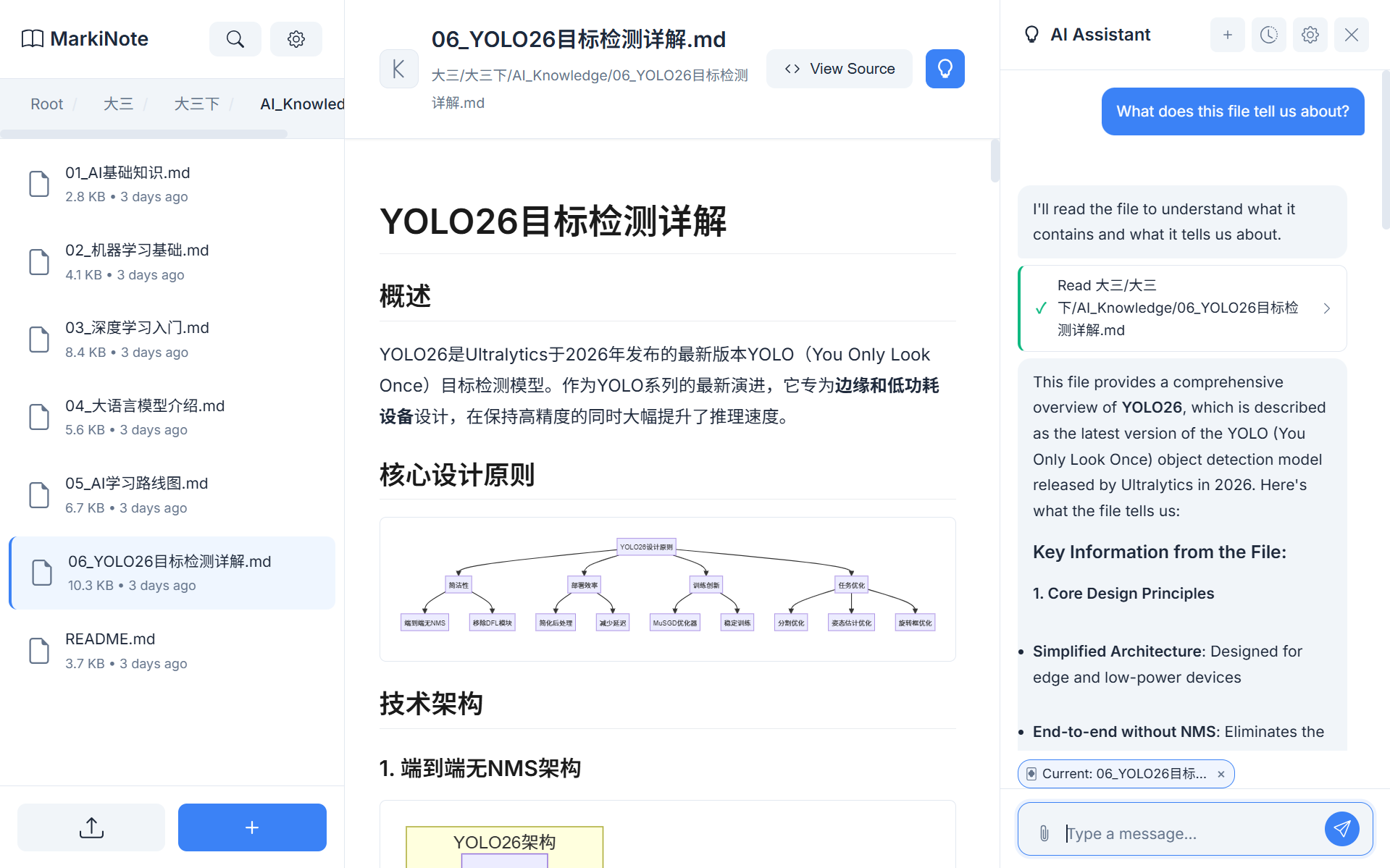Viewport: 1390px width, 868px height.
Task: Click the send message paper plane button
Action: pos(1341,829)
